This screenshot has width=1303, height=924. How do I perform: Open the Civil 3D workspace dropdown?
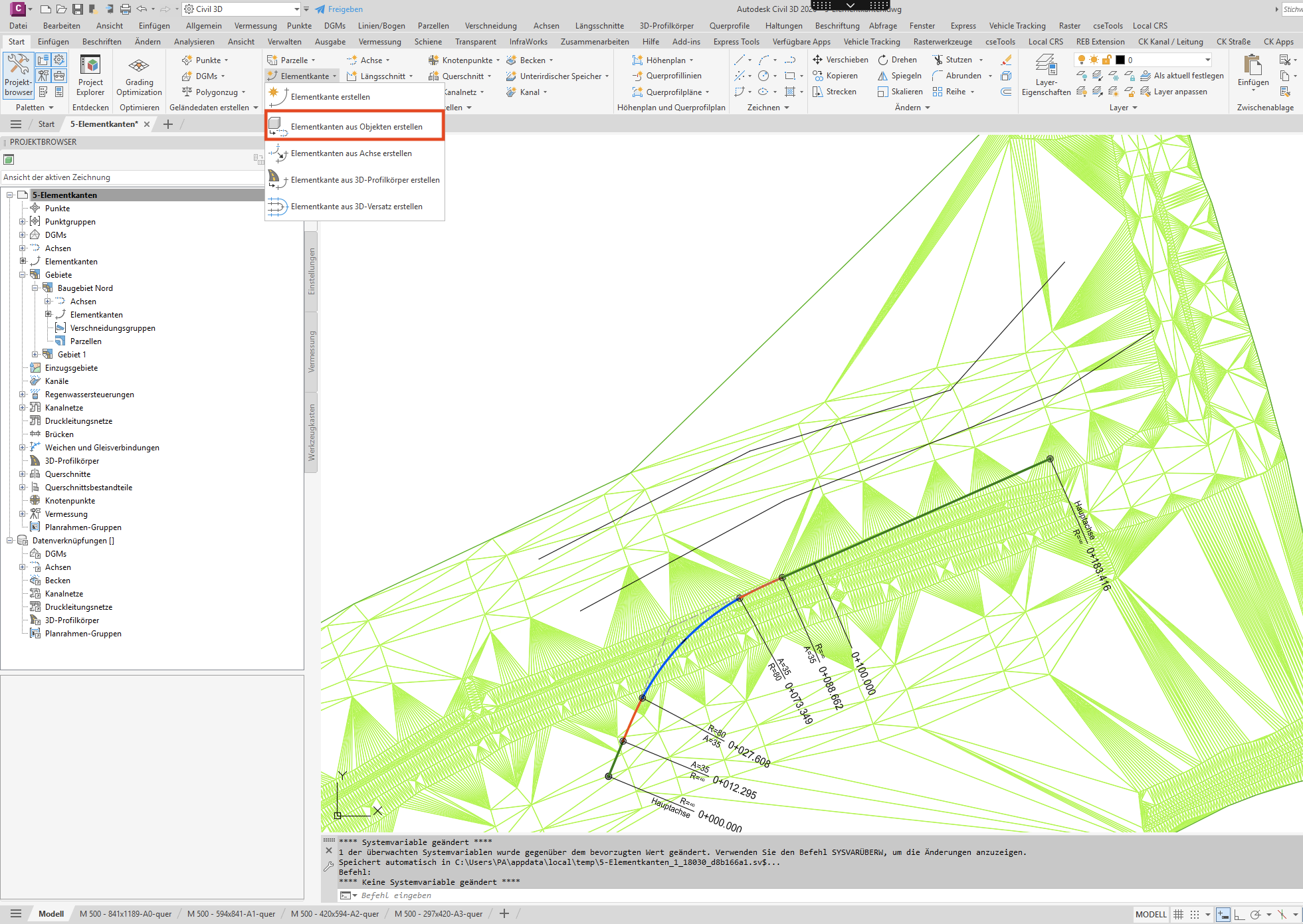pyautogui.click(x=242, y=9)
